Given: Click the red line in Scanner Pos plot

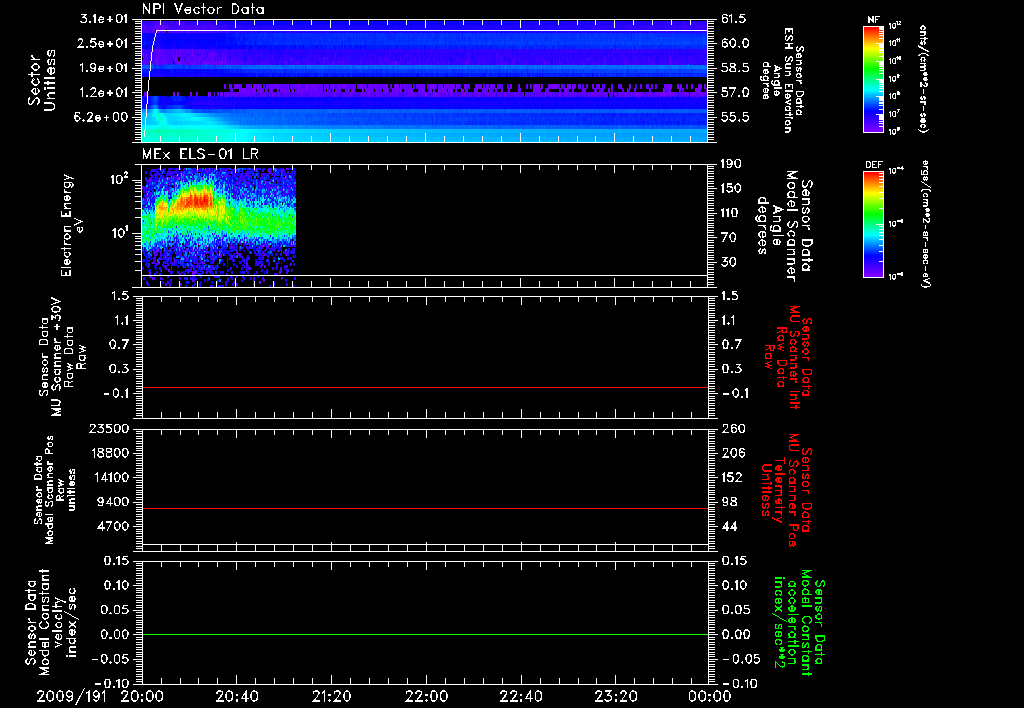Looking at the screenshot, I should point(425,508).
